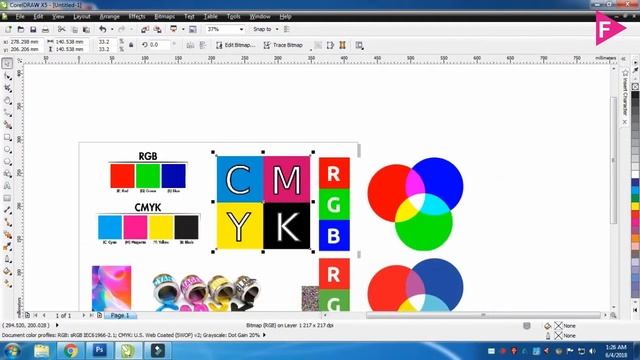Select the Connector tool in toolbox

click(x=7, y=222)
